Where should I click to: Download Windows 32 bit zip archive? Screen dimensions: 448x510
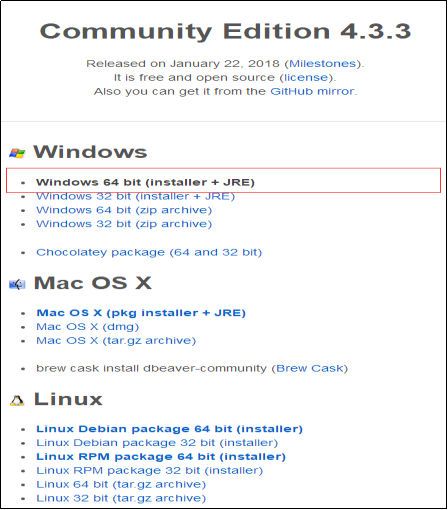pyautogui.click(x=124, y=224)
